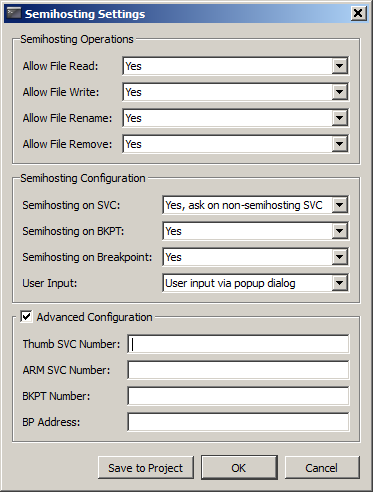Confirm settings with the OK button
Screen dimensions: 373x492
(239, 468)
